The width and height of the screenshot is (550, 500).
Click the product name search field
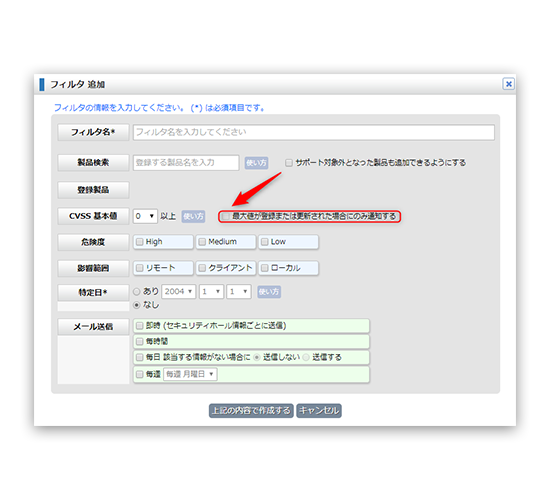pos(186,163)
